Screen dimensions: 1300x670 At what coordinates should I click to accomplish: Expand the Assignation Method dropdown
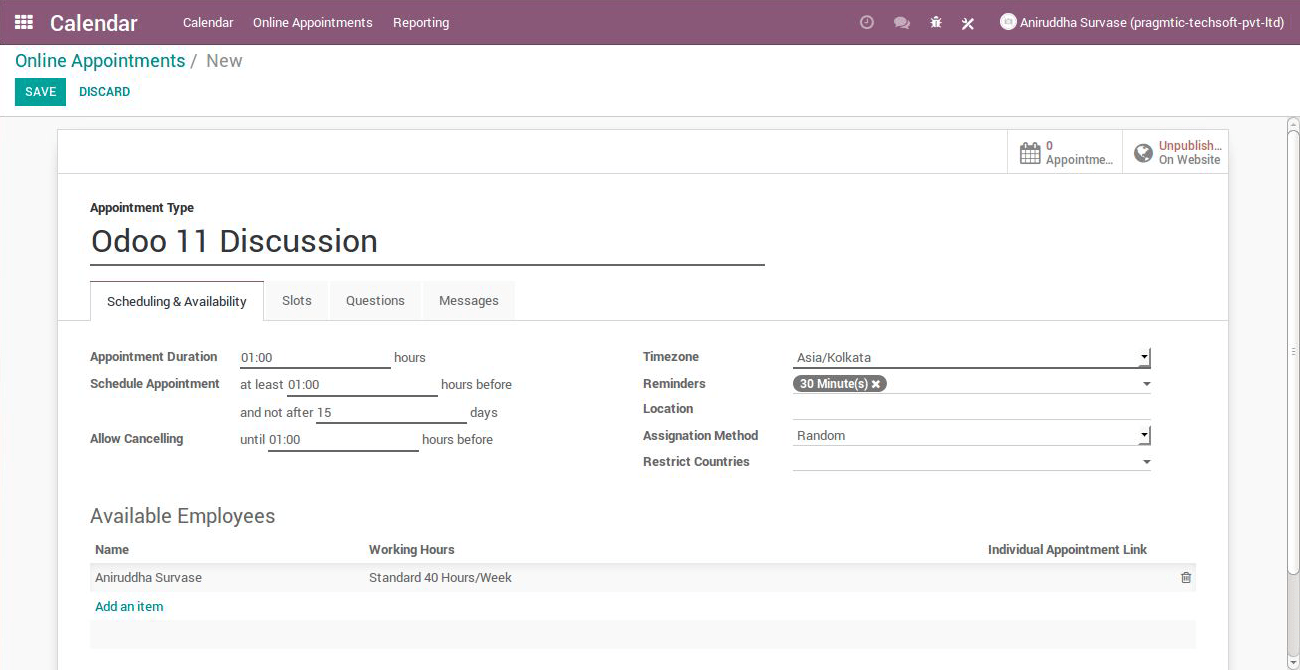pyautogui.click(x=971, y=435)
